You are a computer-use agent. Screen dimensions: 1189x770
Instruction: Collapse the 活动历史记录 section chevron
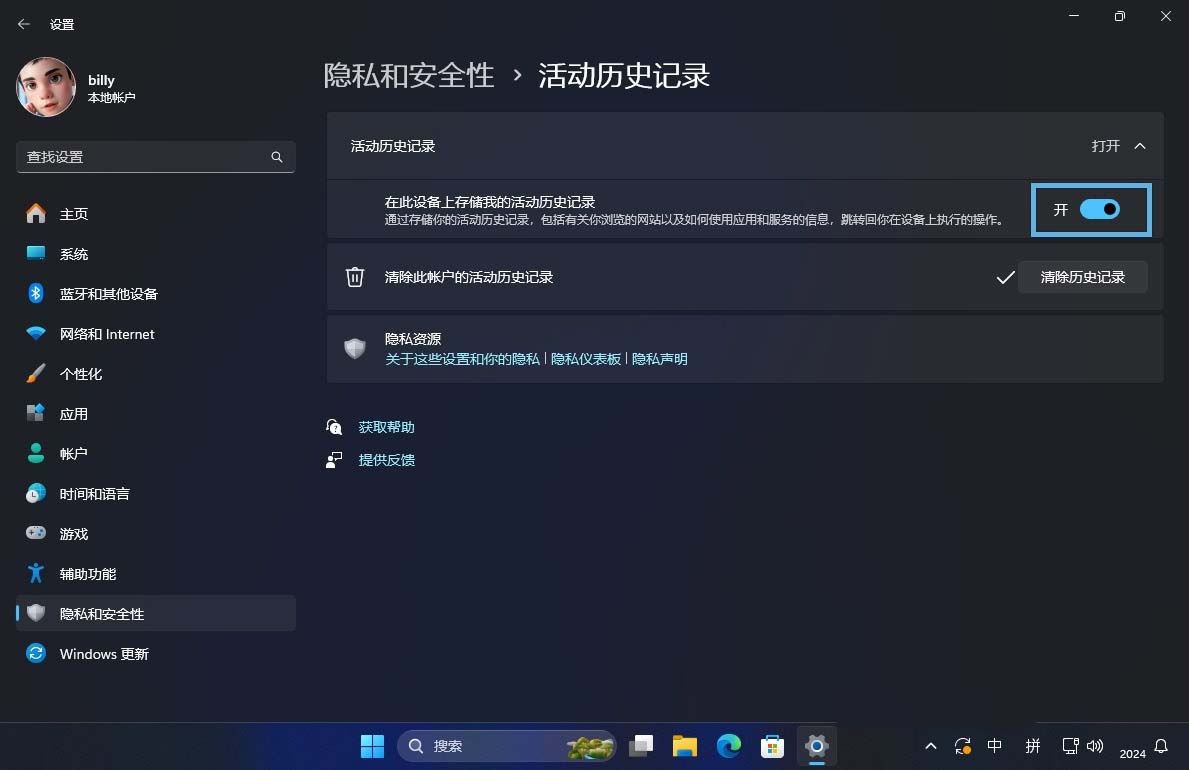click(x=1140, y=146)
